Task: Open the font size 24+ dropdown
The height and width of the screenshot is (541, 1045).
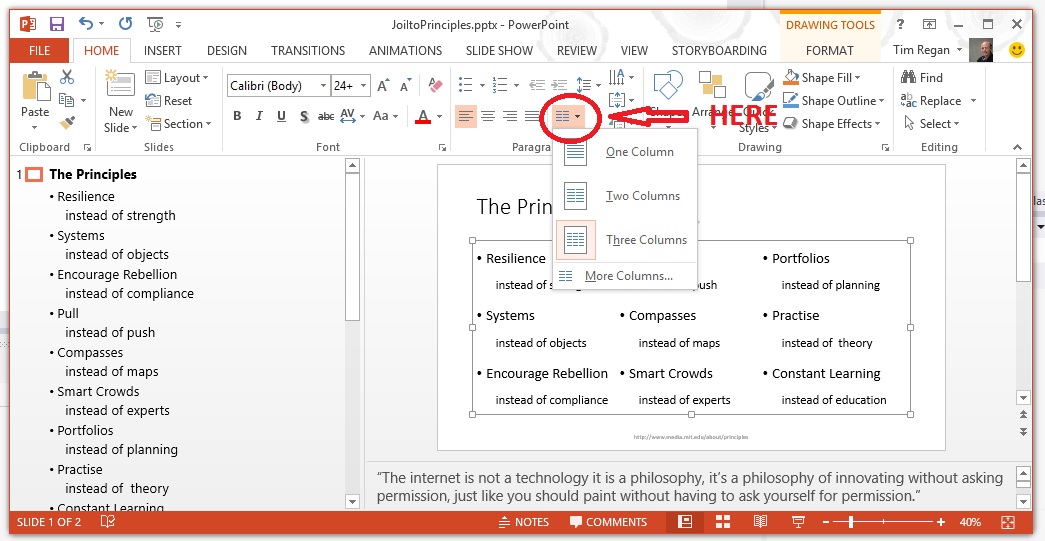Action: tap(363, 85)
